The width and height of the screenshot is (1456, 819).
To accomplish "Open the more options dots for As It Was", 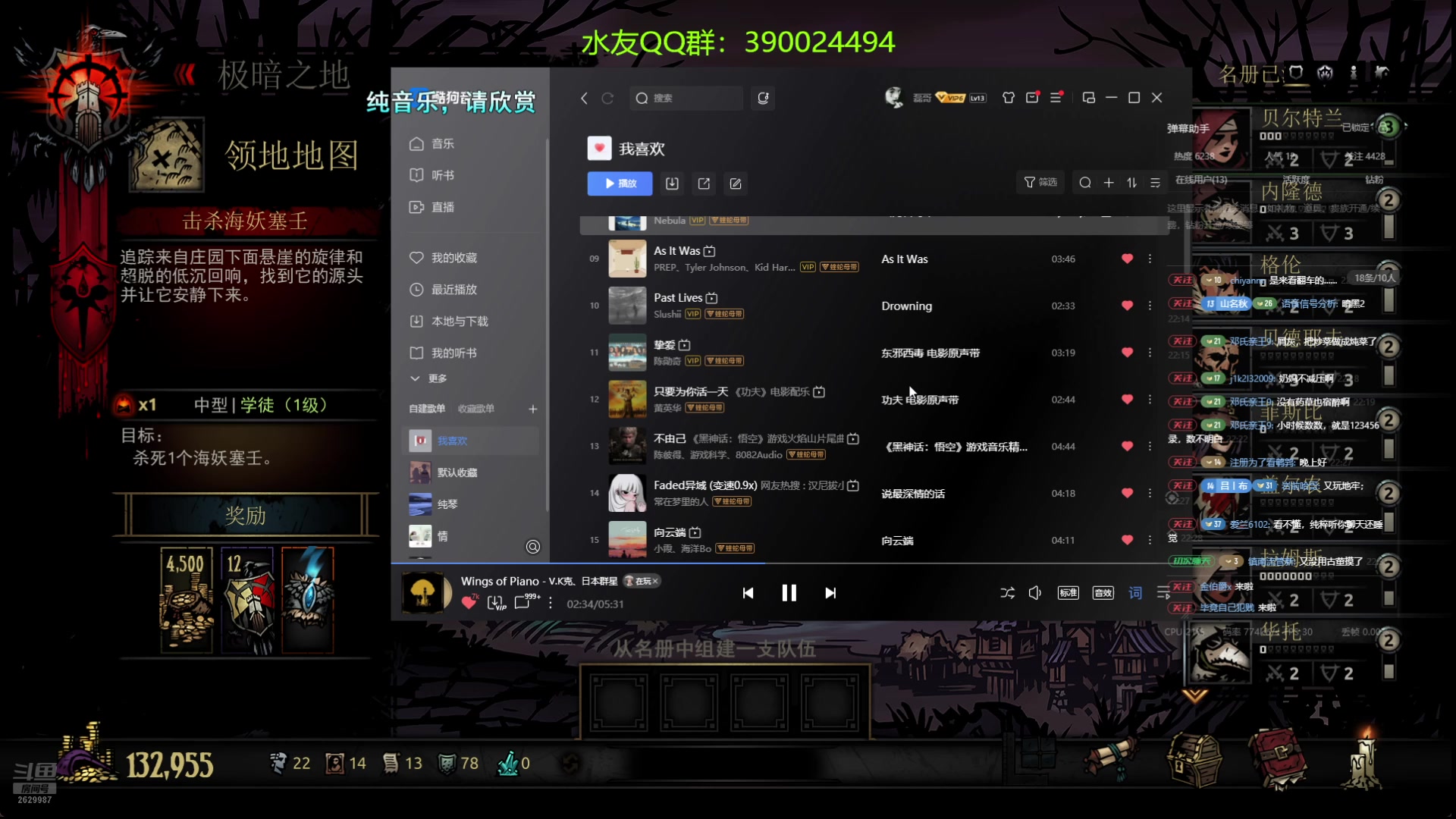I will 1150,259.
